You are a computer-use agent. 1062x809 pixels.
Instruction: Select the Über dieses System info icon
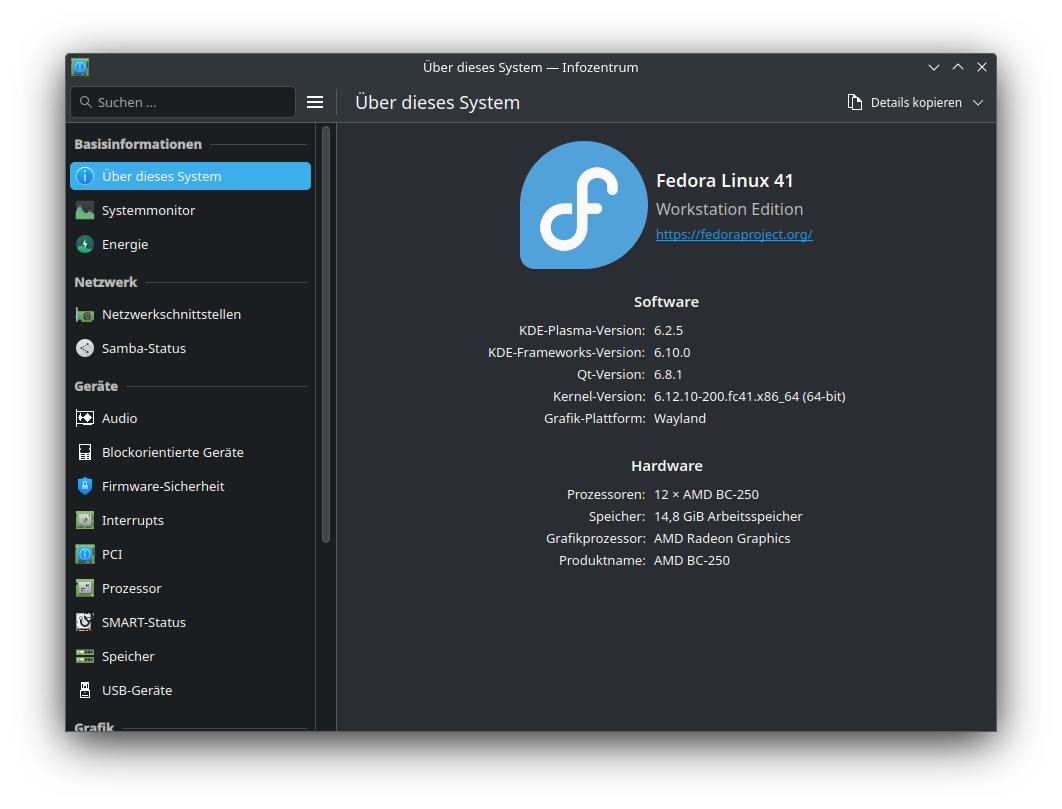(85, 176)
